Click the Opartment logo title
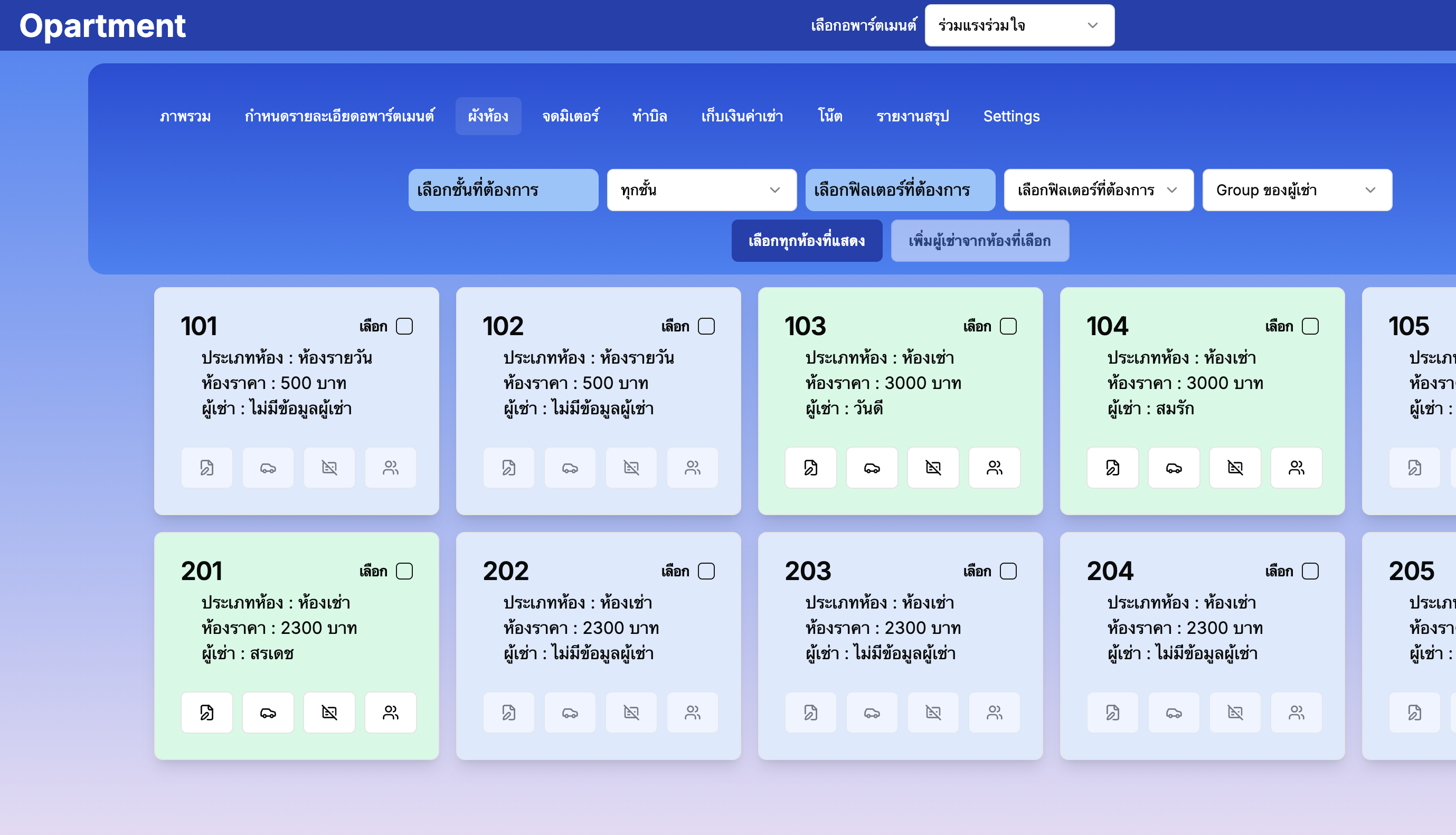Screen dimensions: 1456x835 tap(102, 25)
